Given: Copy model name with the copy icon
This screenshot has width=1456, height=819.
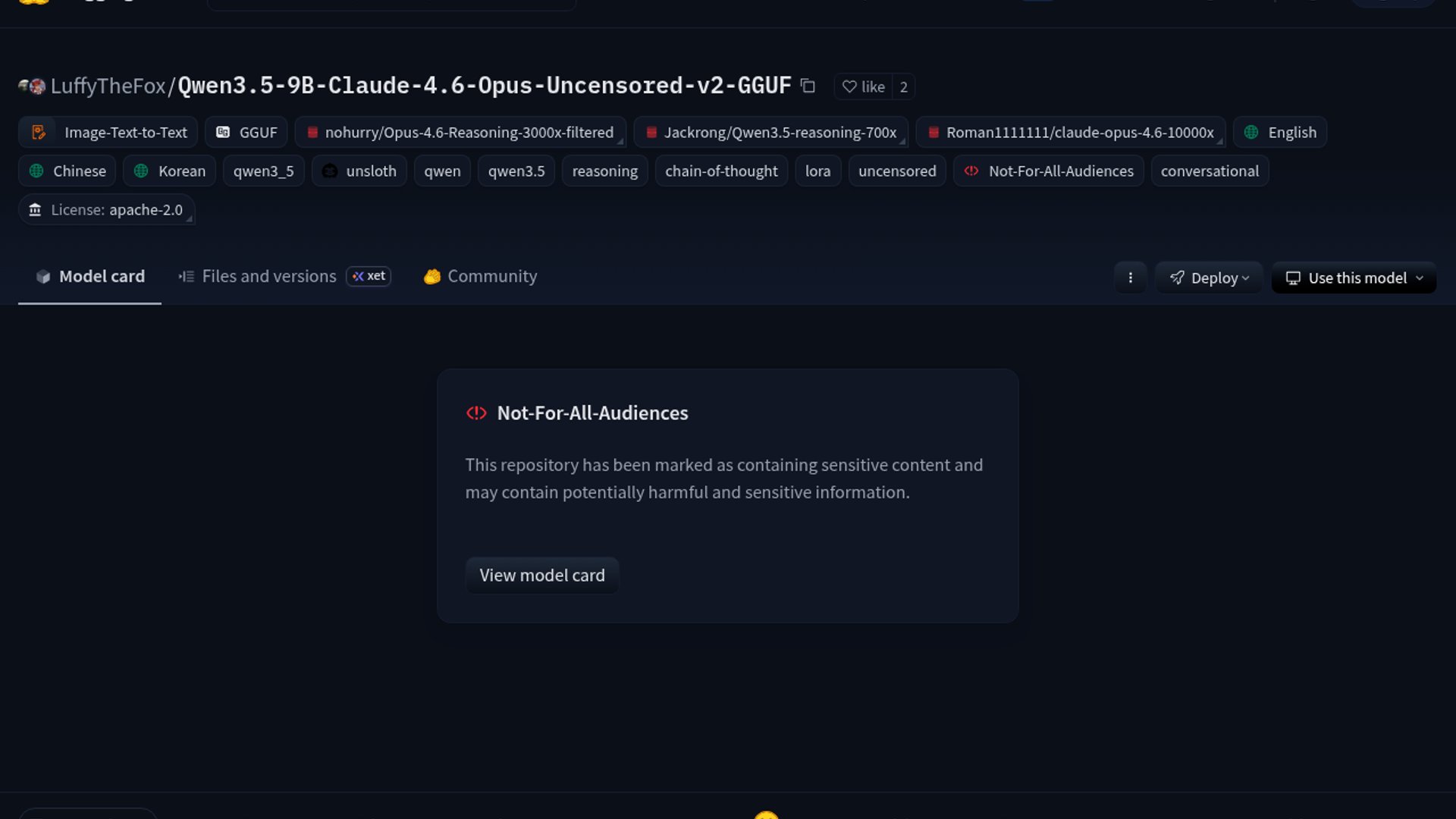Looking at the screenshot, I should [x=808, y=86].
